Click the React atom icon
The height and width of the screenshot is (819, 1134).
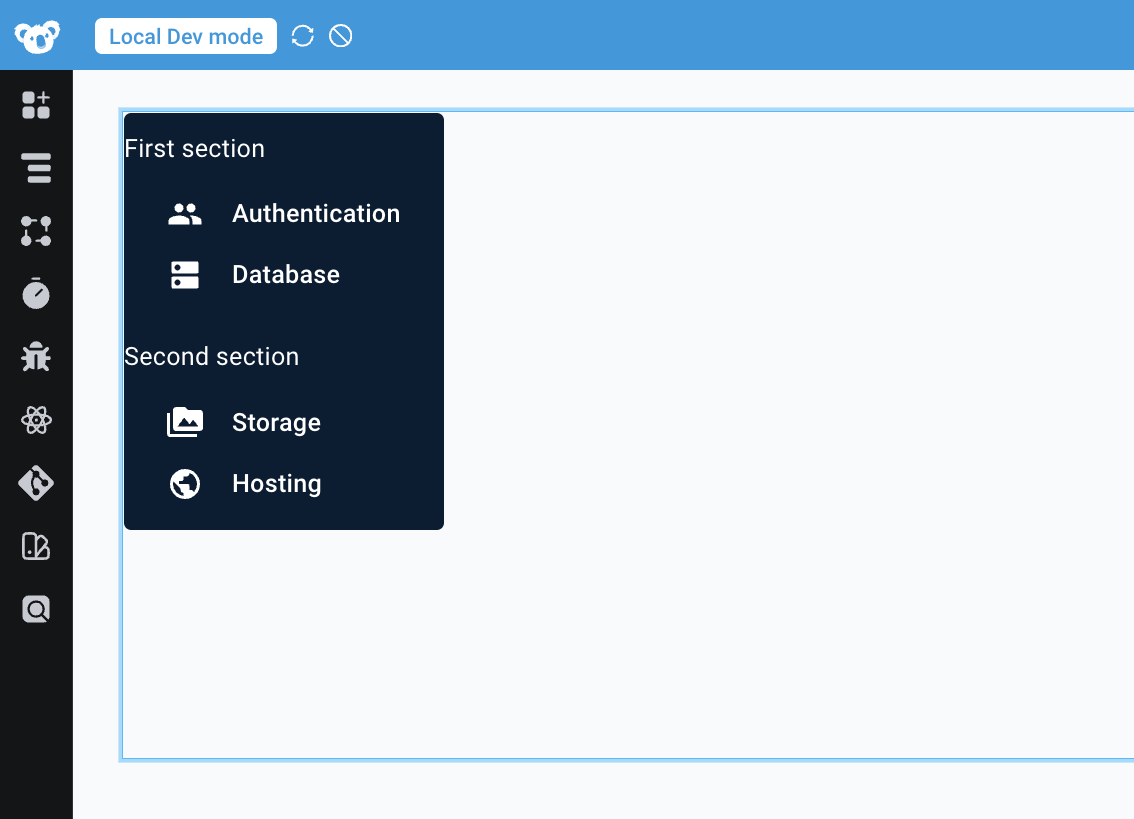(36, 420)
